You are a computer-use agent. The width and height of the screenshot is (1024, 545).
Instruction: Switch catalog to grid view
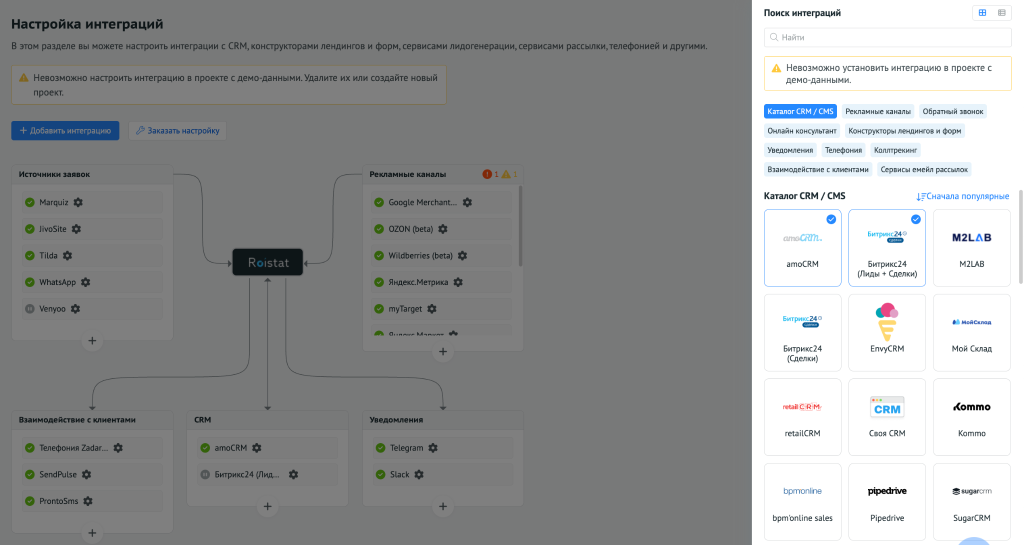tap(982, 13)
